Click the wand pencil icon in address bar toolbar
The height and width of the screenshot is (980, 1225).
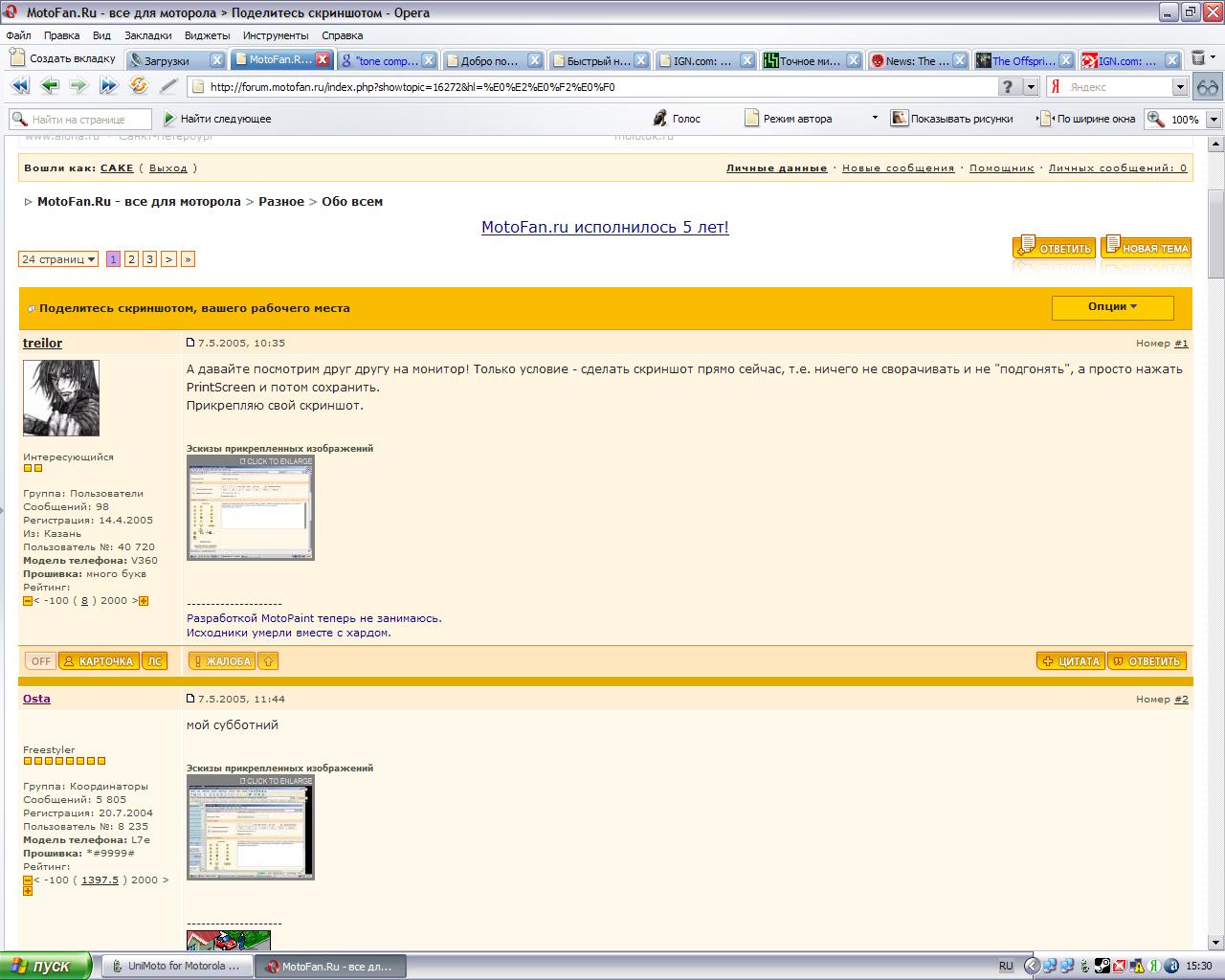pos(168,86)
